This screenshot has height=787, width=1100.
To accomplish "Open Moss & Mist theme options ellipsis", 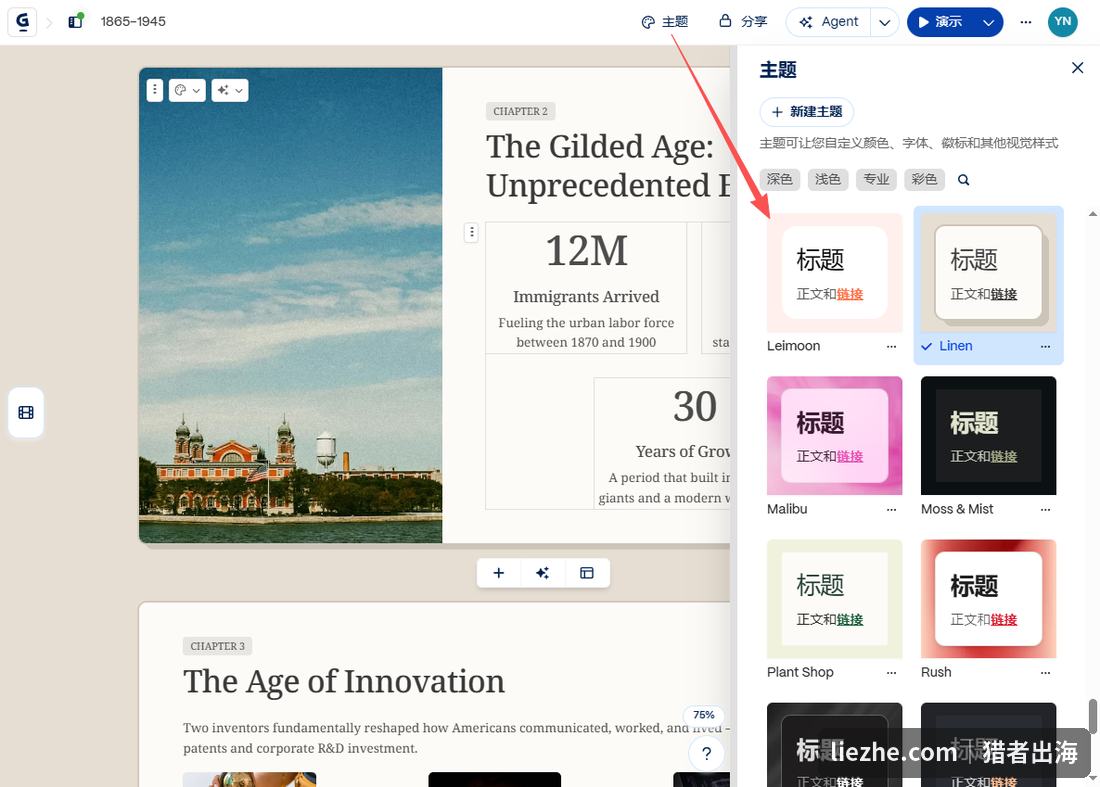I will coord(1045,510).
